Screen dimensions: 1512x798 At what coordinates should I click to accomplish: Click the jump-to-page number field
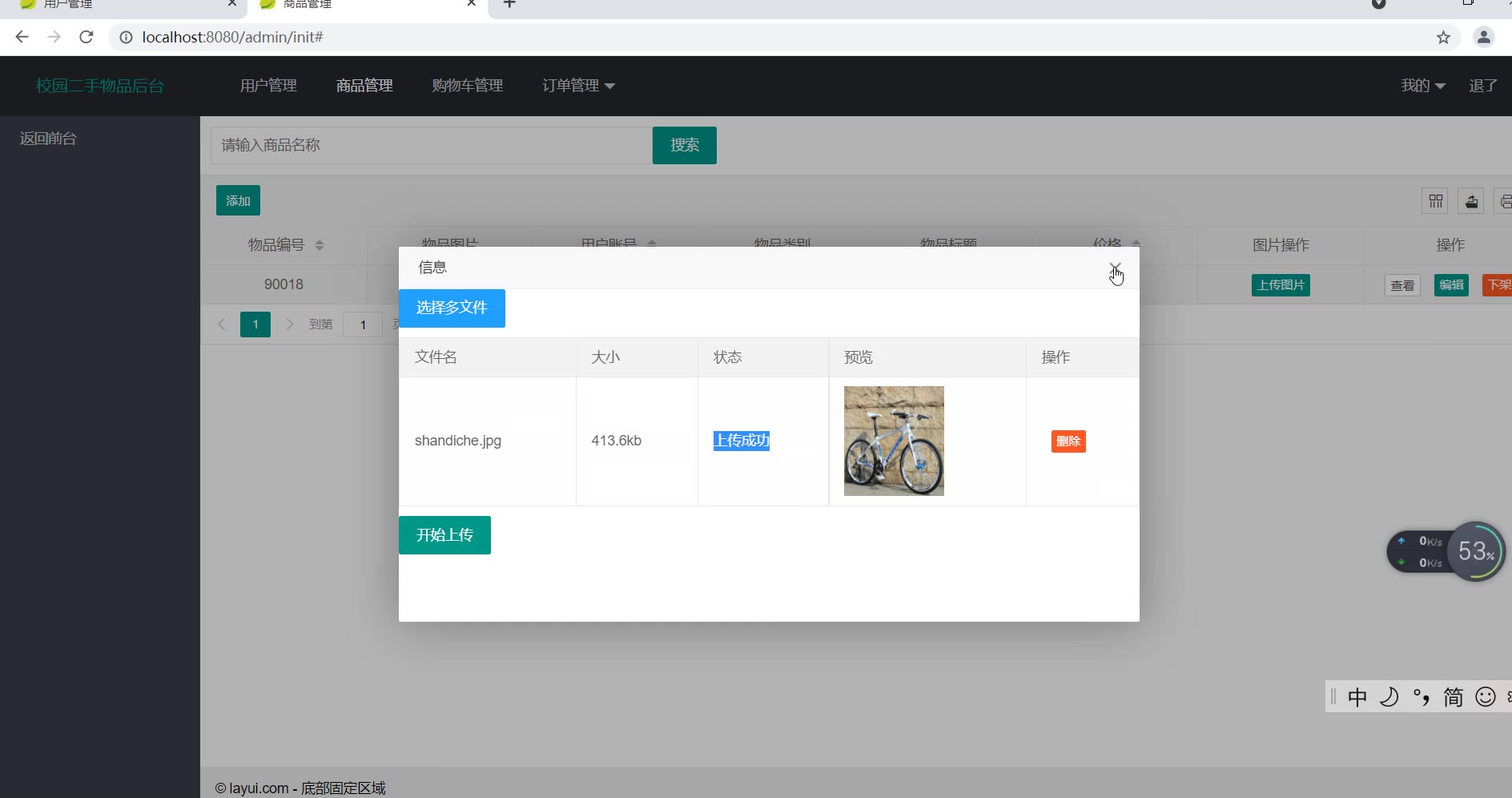[363, 324]
